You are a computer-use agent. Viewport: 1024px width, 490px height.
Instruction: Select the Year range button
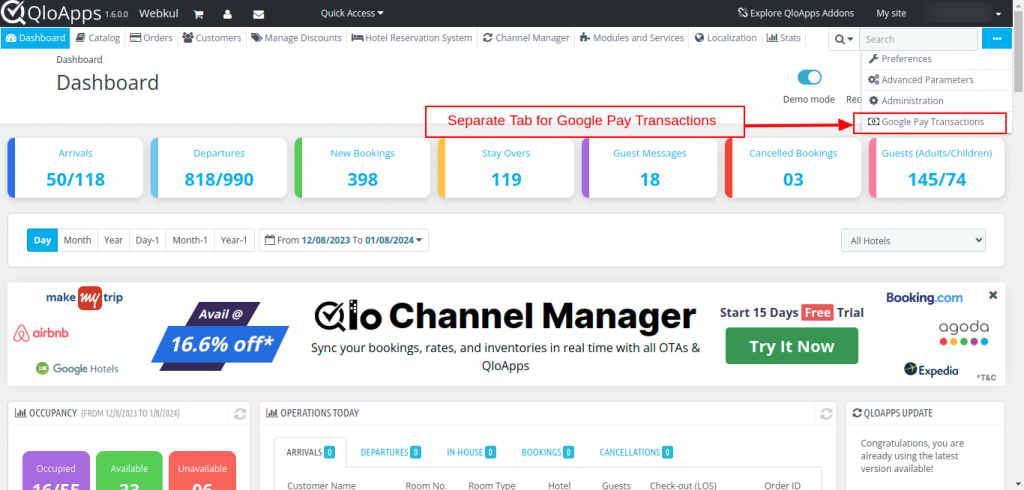pos(114,240)
